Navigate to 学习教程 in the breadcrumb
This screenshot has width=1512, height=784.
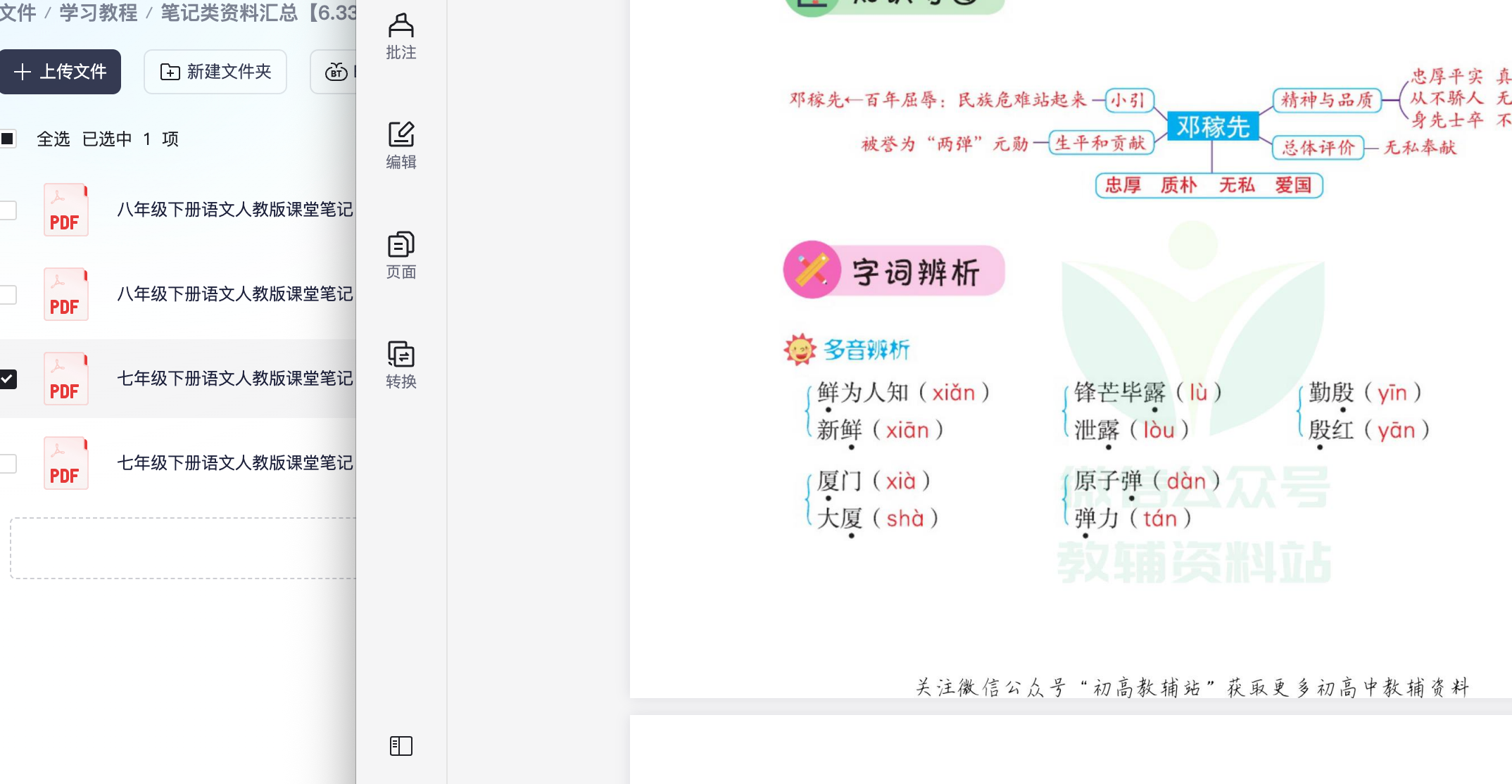pyautogui.click(x=96, y=13)
